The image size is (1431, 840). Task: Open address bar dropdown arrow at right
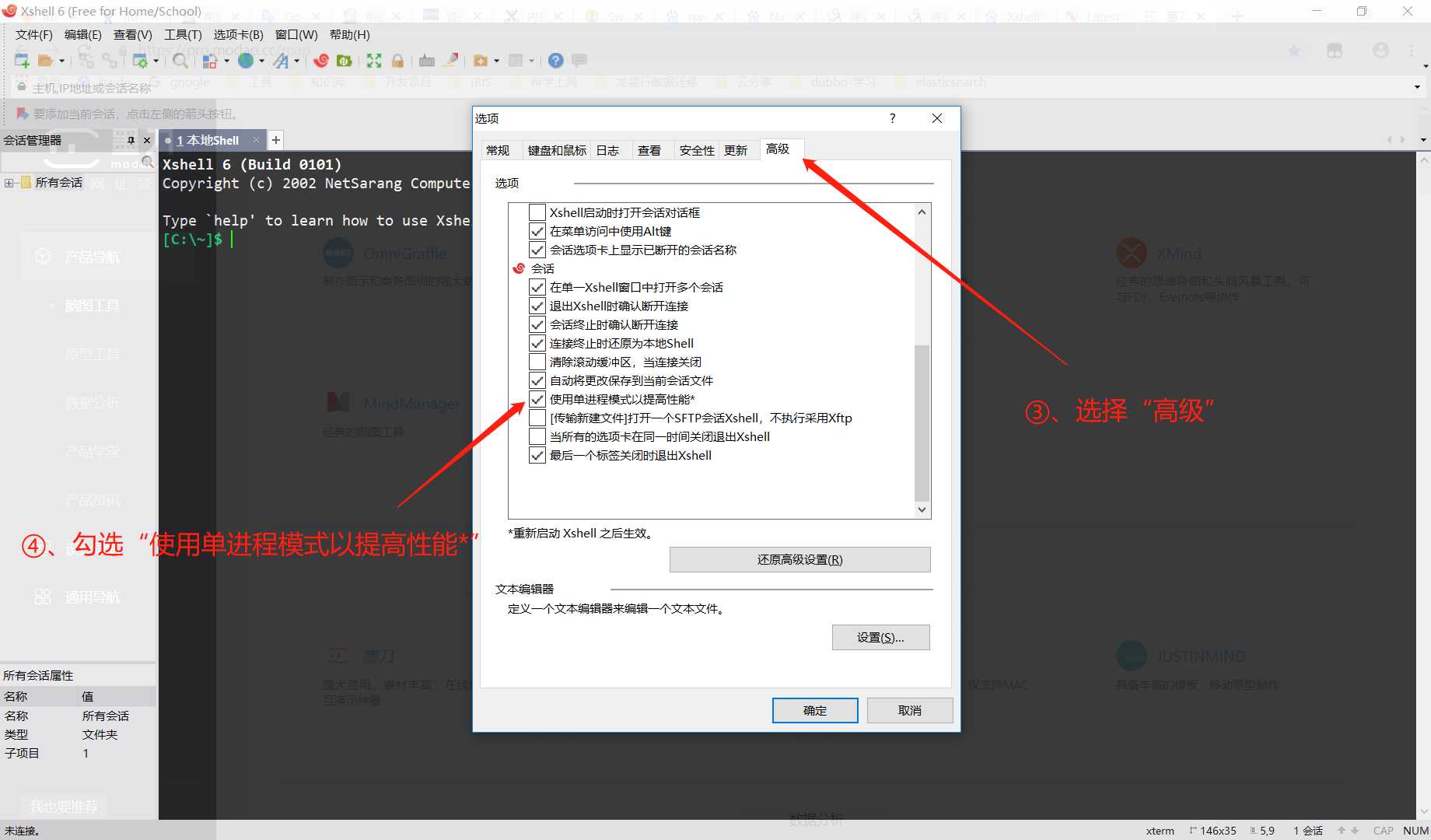(x=1417, y=86)
